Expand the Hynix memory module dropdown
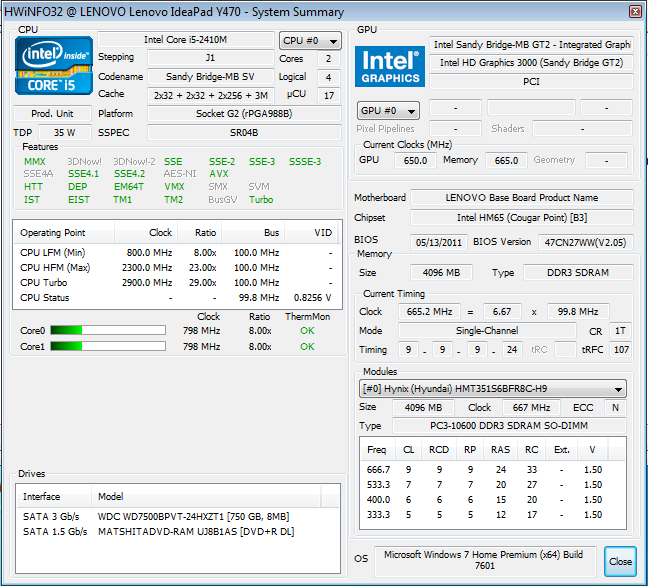This screenshot has width=648, height=586. coord(493,388)
